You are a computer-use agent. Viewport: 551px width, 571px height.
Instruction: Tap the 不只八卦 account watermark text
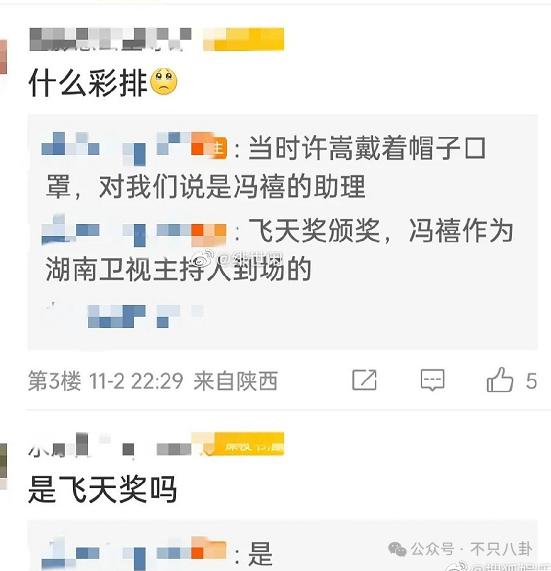coord(501,549)
